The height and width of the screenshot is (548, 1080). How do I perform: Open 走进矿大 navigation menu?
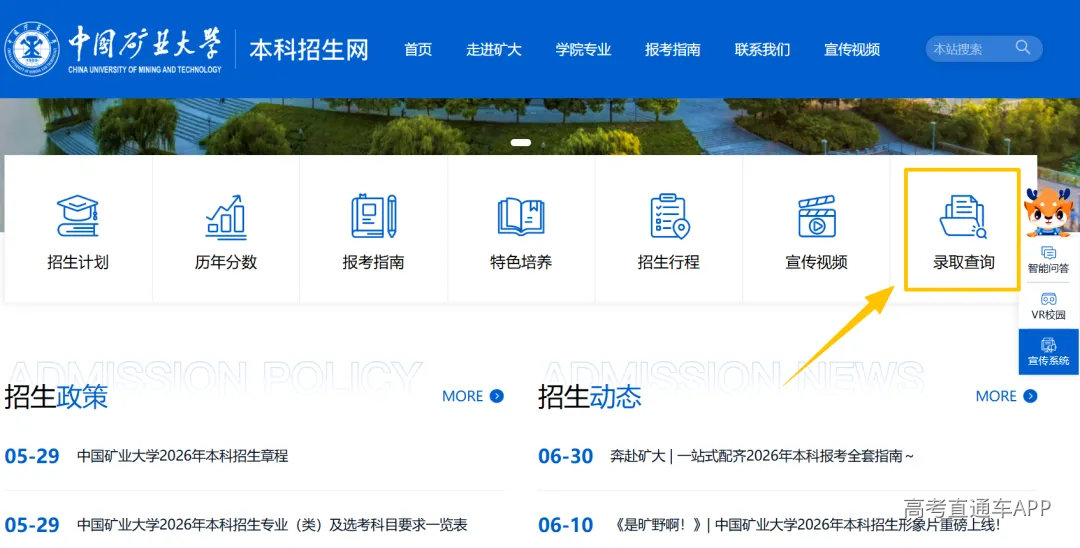(x=494, y=50)
